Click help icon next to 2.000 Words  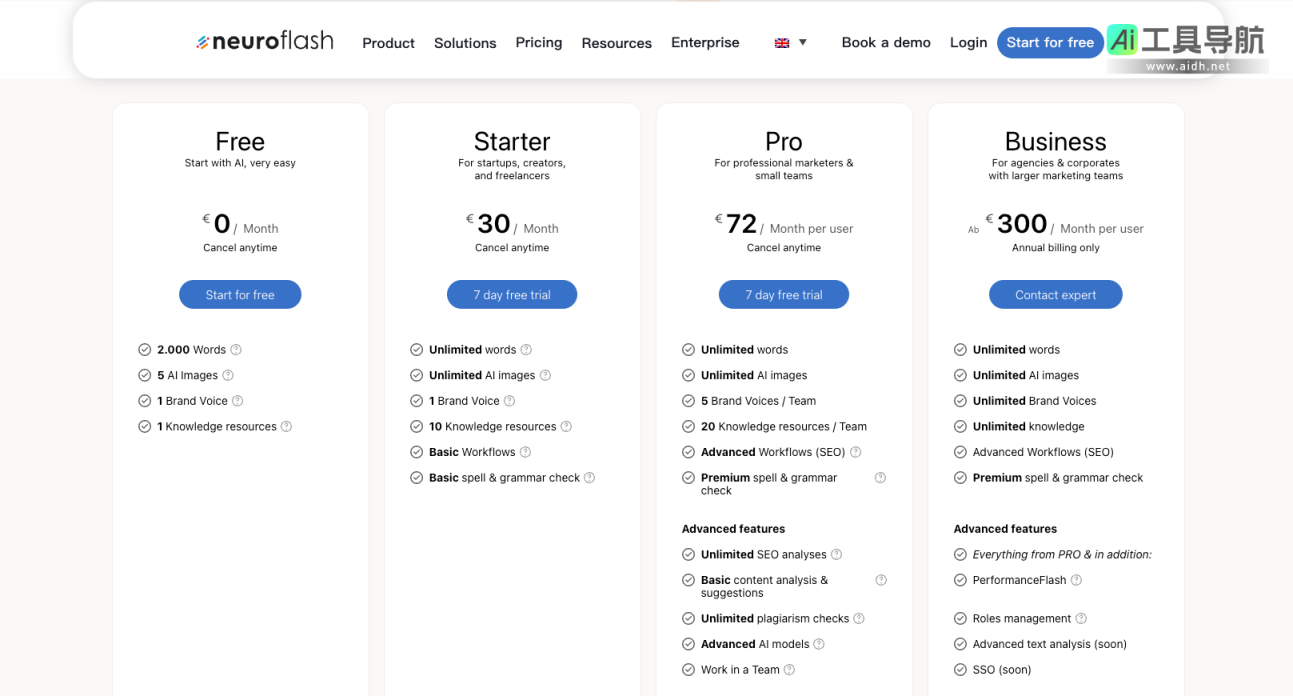(x=236, y=350)
